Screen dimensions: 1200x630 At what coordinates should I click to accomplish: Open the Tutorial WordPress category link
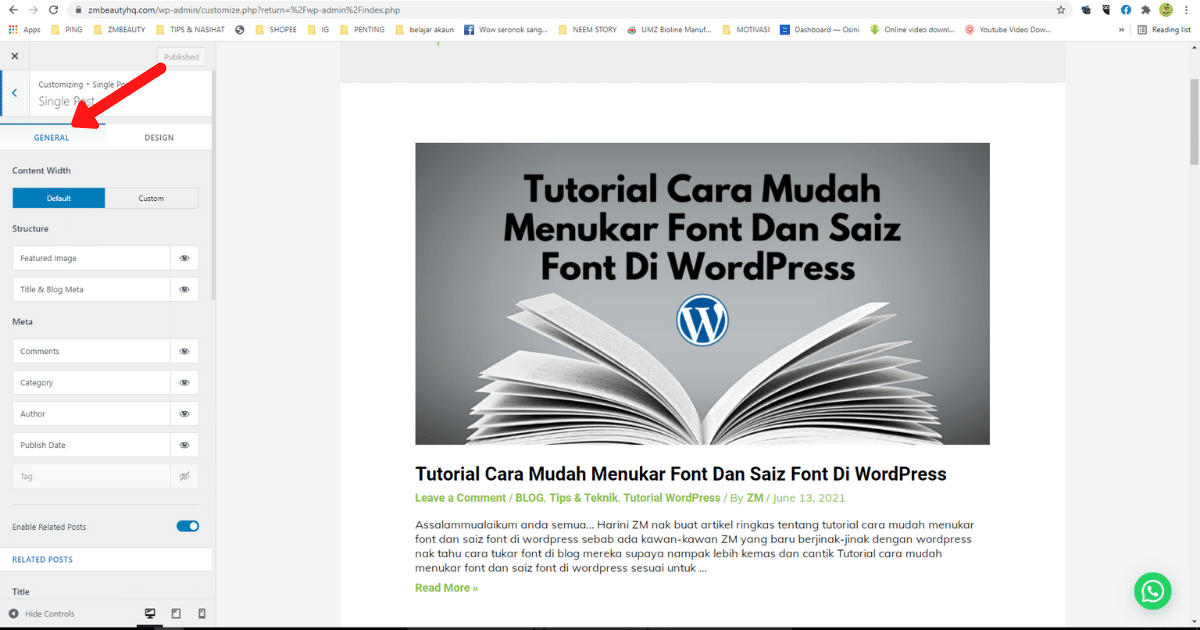[671, 497]
